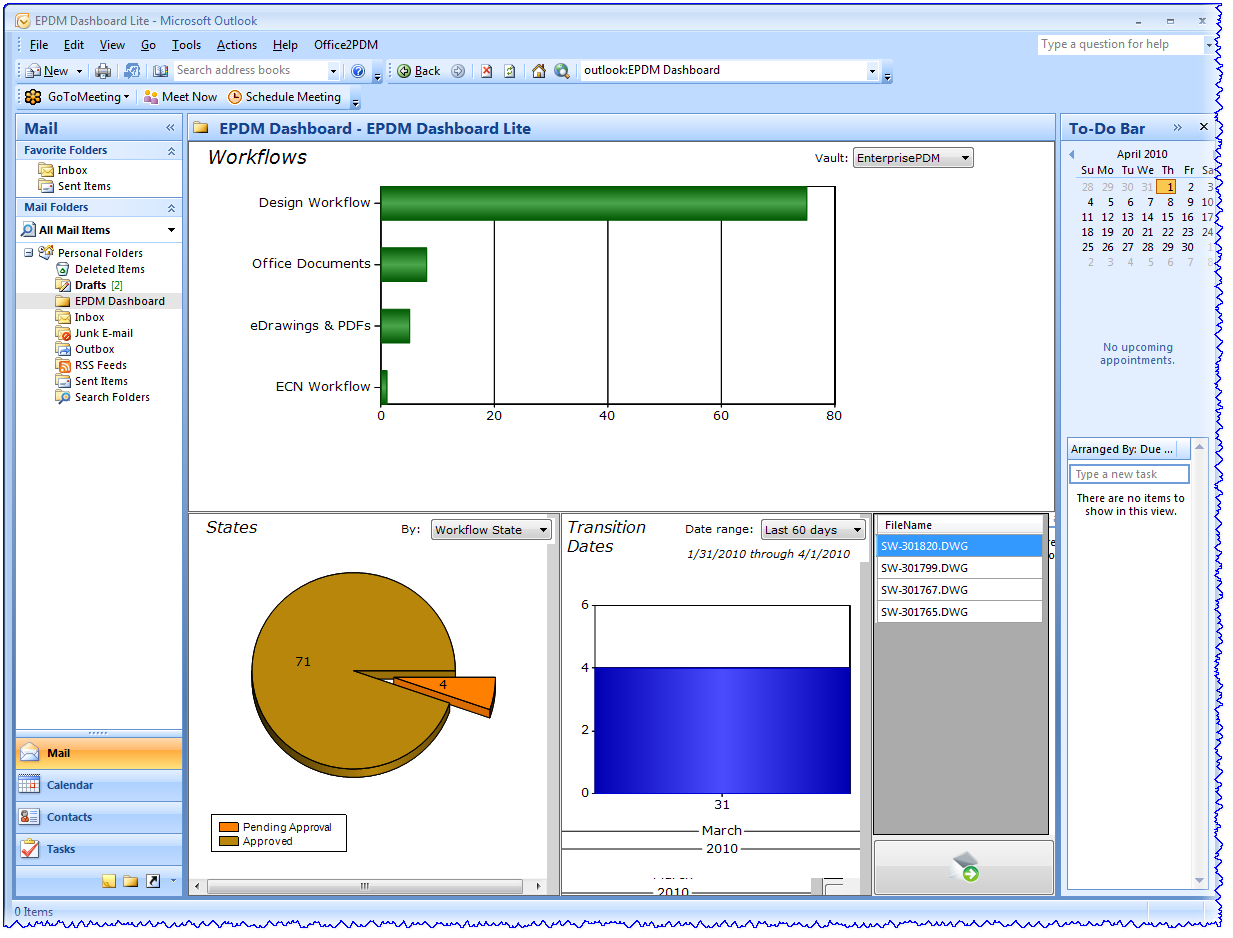Switch to Contacts in navigation pane
Viewport: 1233px width, 938px height.
pyautogui.click(x=99, y=817)
